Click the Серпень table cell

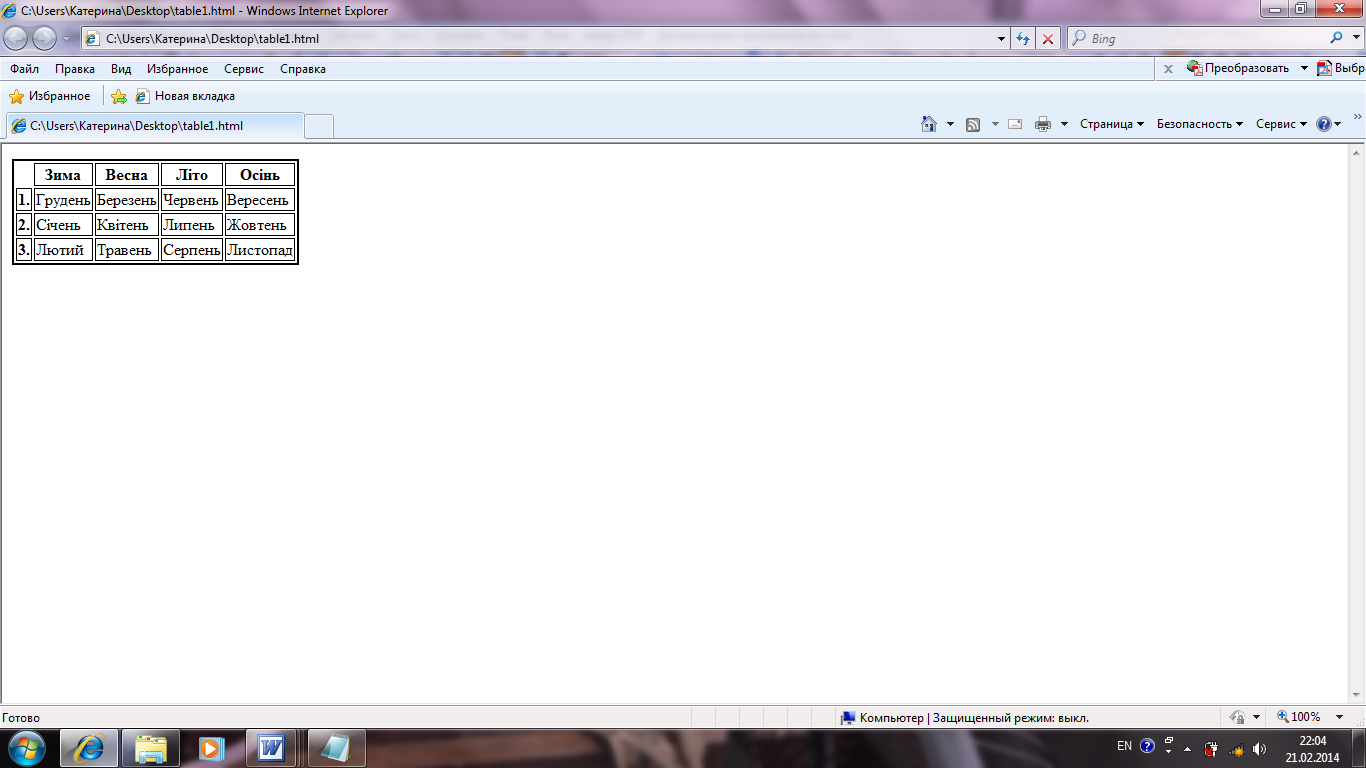192,250
